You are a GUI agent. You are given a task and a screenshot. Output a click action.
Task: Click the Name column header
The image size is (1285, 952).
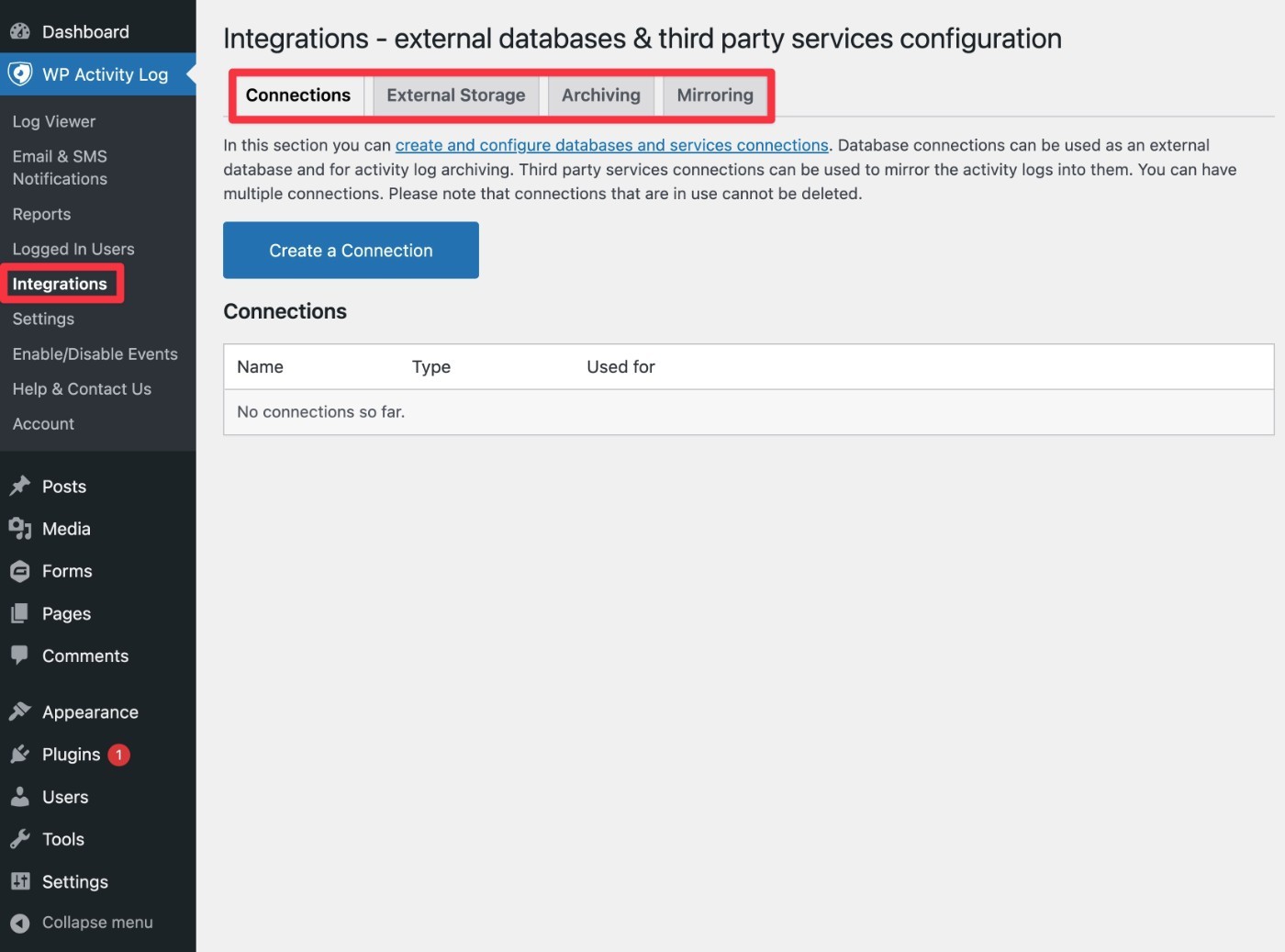[260, 367]
